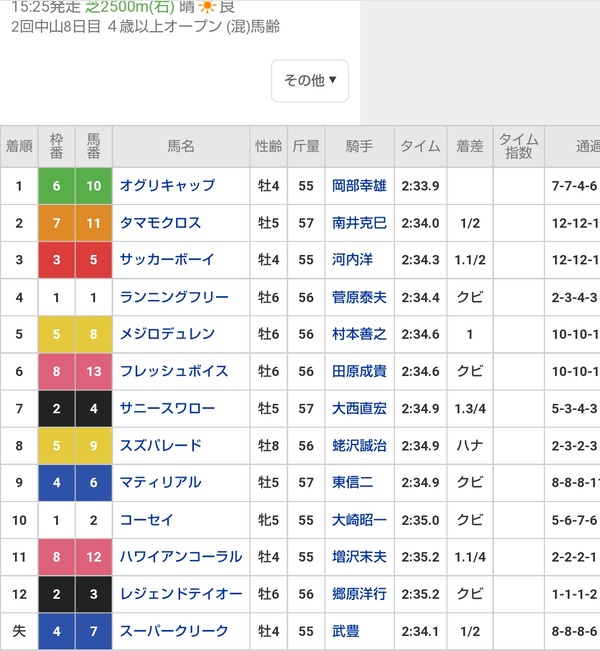Screen dimensions: 600x651
Task: Open jockey 郷原洋行 link
Action: point(359,594)
